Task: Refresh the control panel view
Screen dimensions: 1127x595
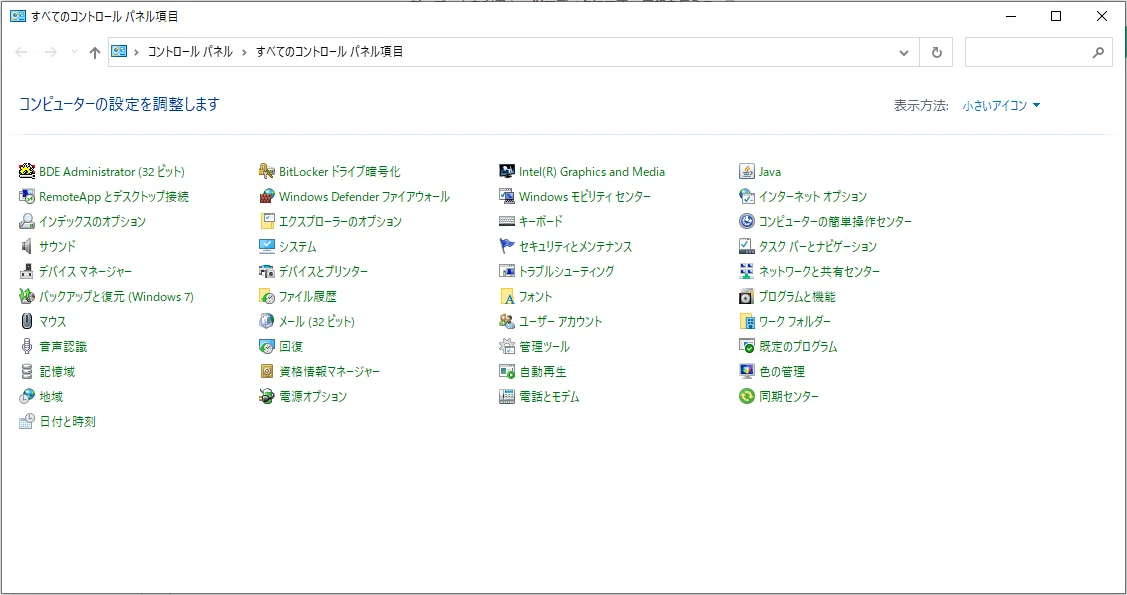Action: [x=937, y=52]
